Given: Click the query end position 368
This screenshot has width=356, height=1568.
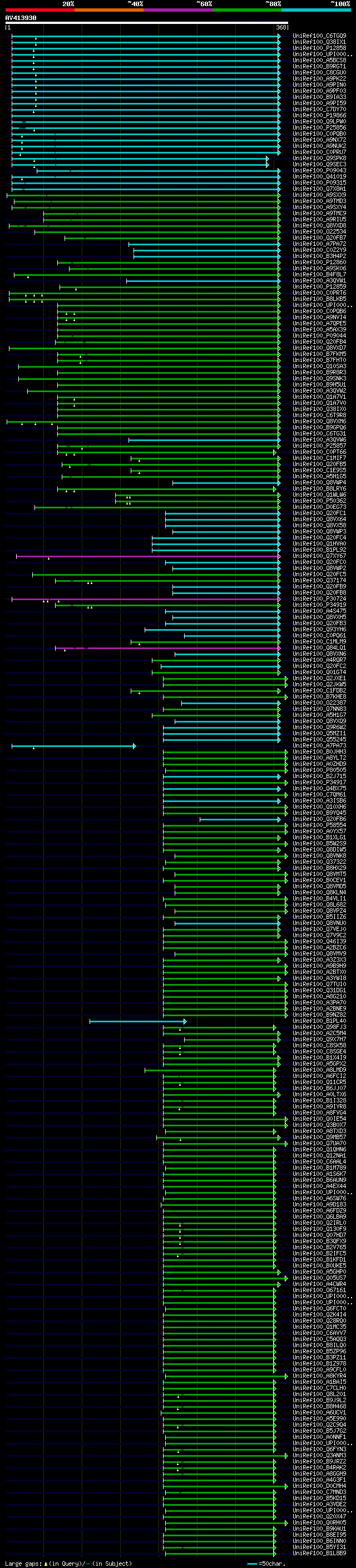Looking at the screenshot, I should point(281,27).
